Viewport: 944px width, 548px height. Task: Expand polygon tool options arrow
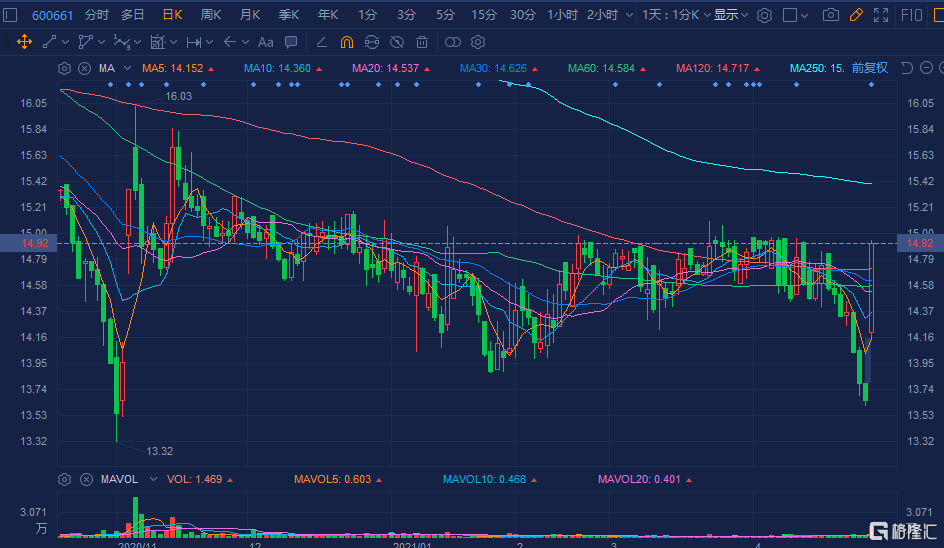pos(101,42)
